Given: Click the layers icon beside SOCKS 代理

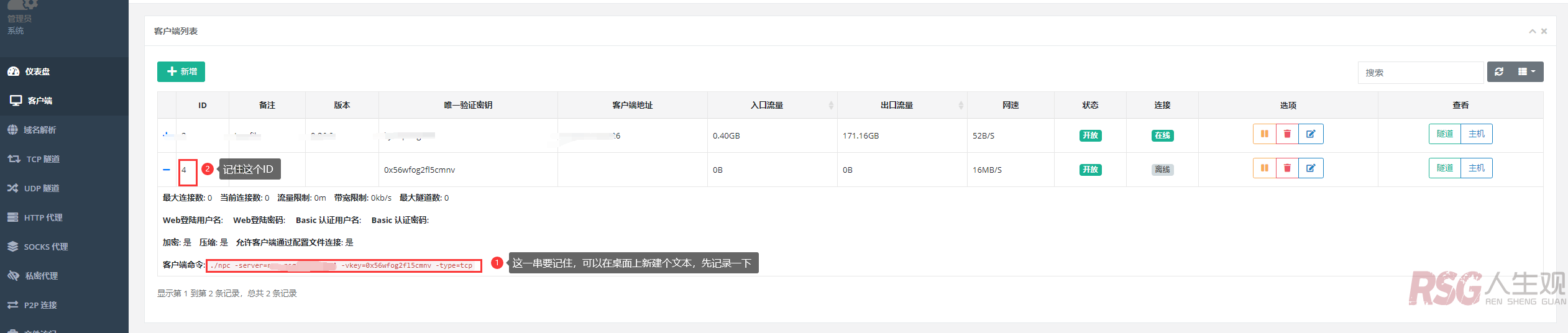Looking at the screenshot, I should tap(12, 247).
